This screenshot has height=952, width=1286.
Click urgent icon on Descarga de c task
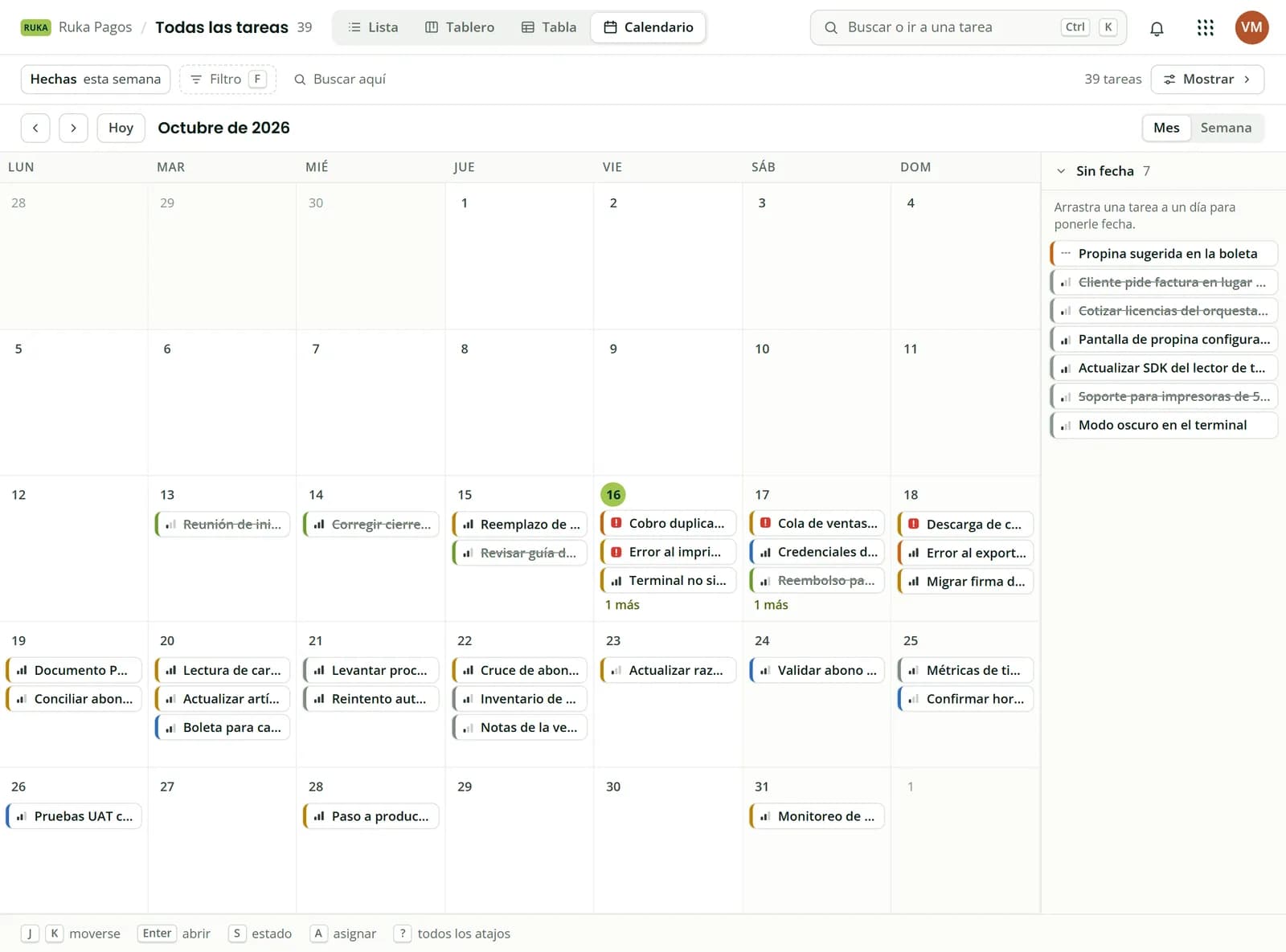914,524
